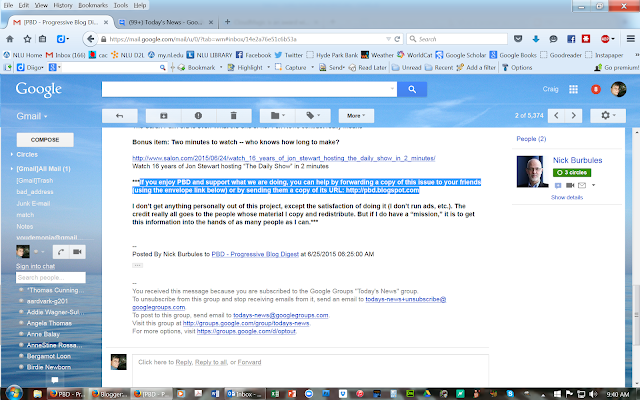The height and width of the screenshot is (400, 640).
Task: Open the Gmail product switcher dropdown
Action: (32, 116)
